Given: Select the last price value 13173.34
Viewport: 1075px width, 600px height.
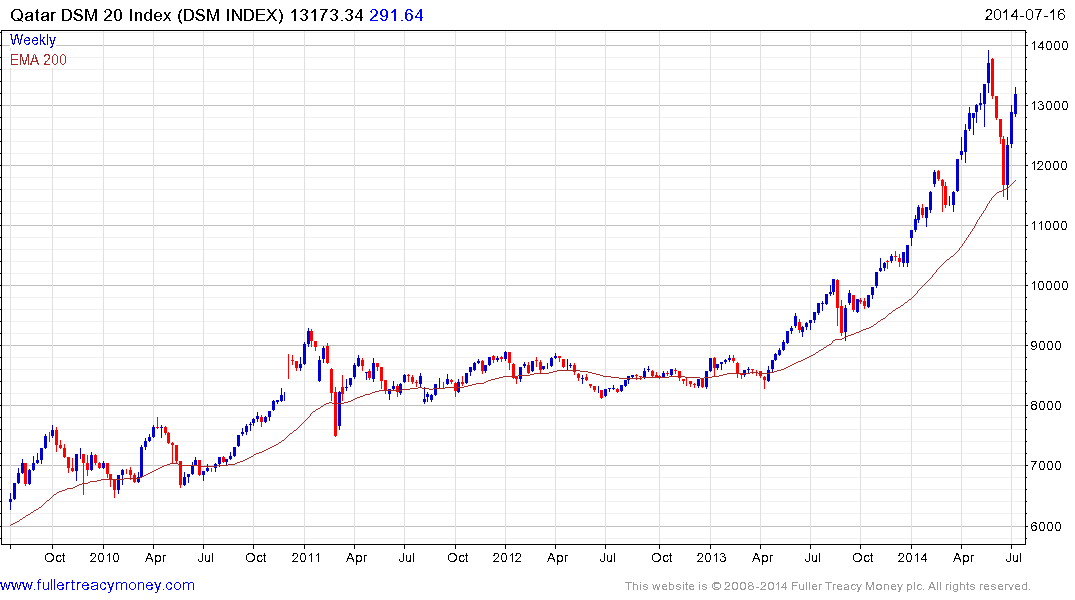Looking at the screenshot, I should (326, 15).
